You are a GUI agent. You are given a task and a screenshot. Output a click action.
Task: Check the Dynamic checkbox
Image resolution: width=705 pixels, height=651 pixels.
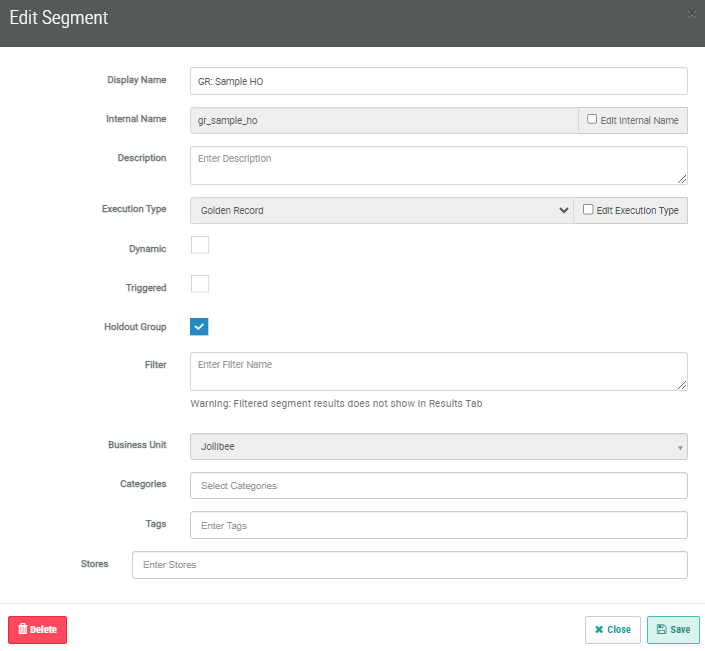pos(200,245)
